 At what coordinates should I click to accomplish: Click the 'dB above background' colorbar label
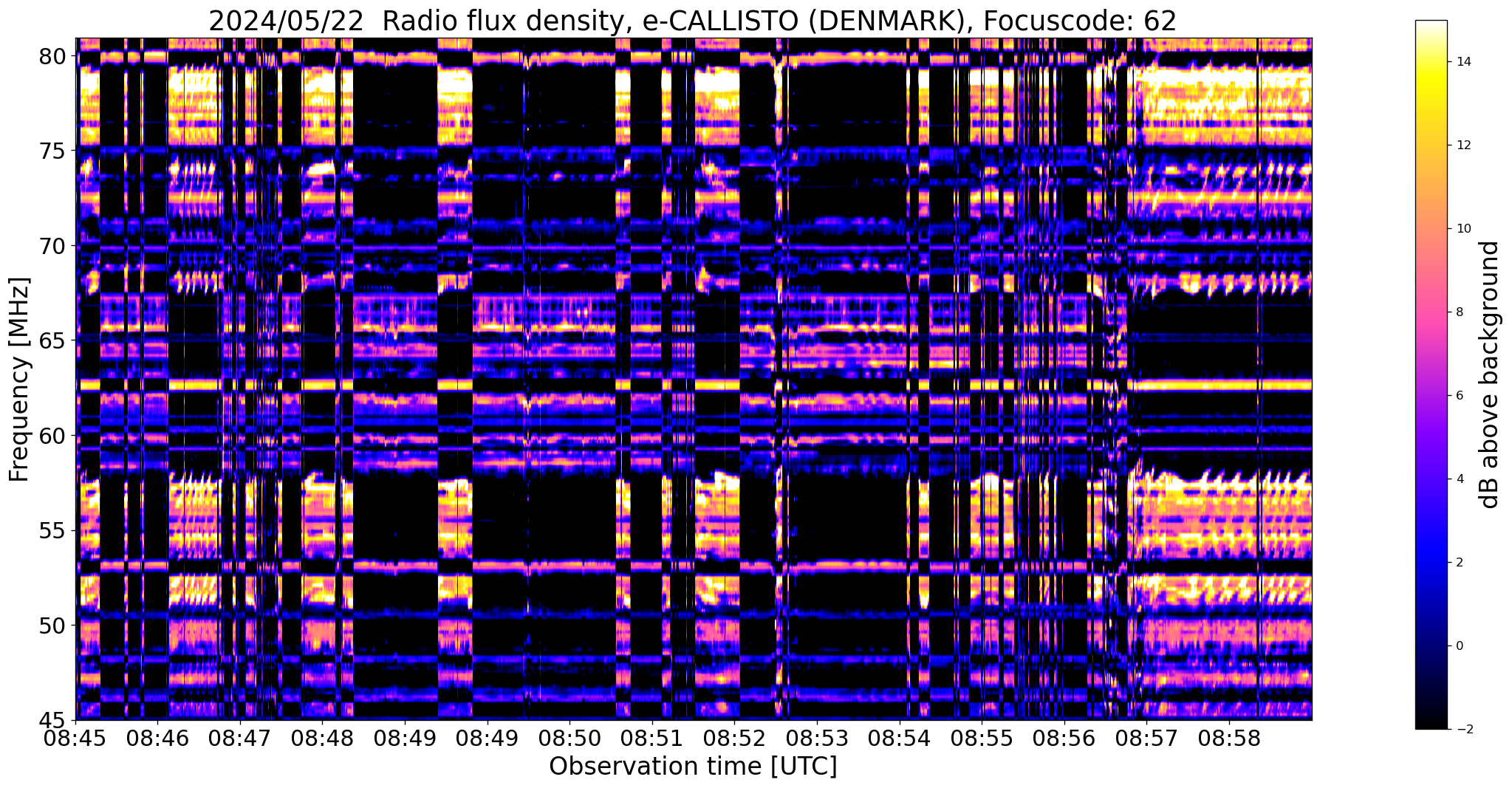pyautogui.click(x=1490, y=374)
